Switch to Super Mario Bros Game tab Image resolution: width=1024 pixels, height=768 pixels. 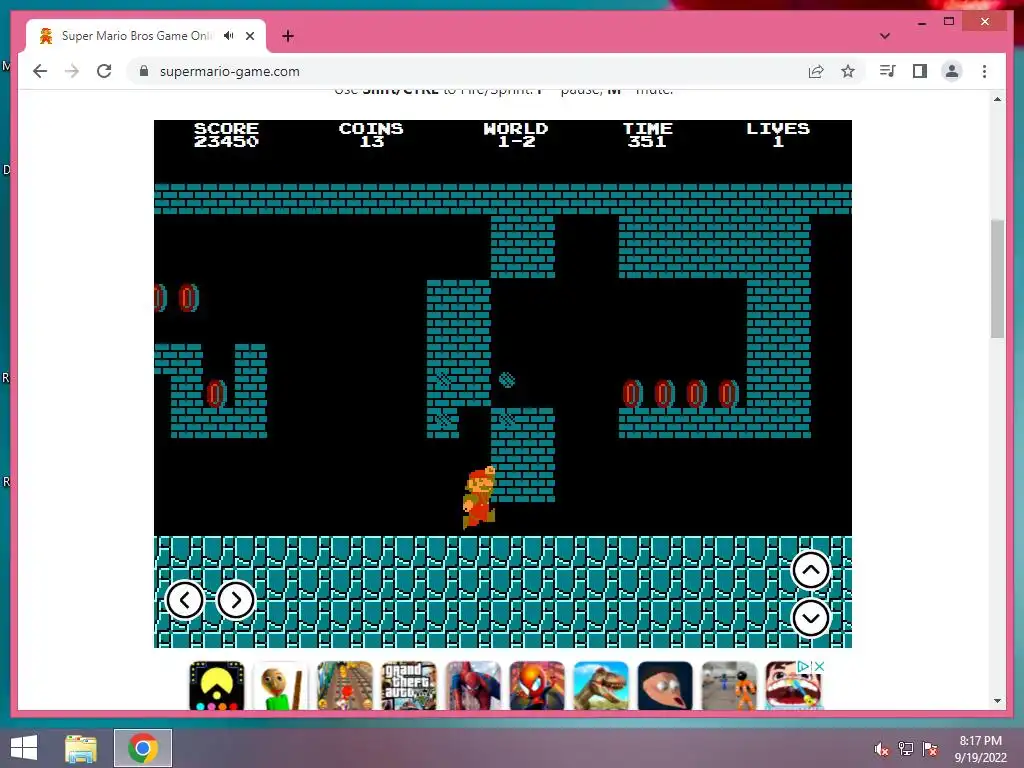[146, 36]
